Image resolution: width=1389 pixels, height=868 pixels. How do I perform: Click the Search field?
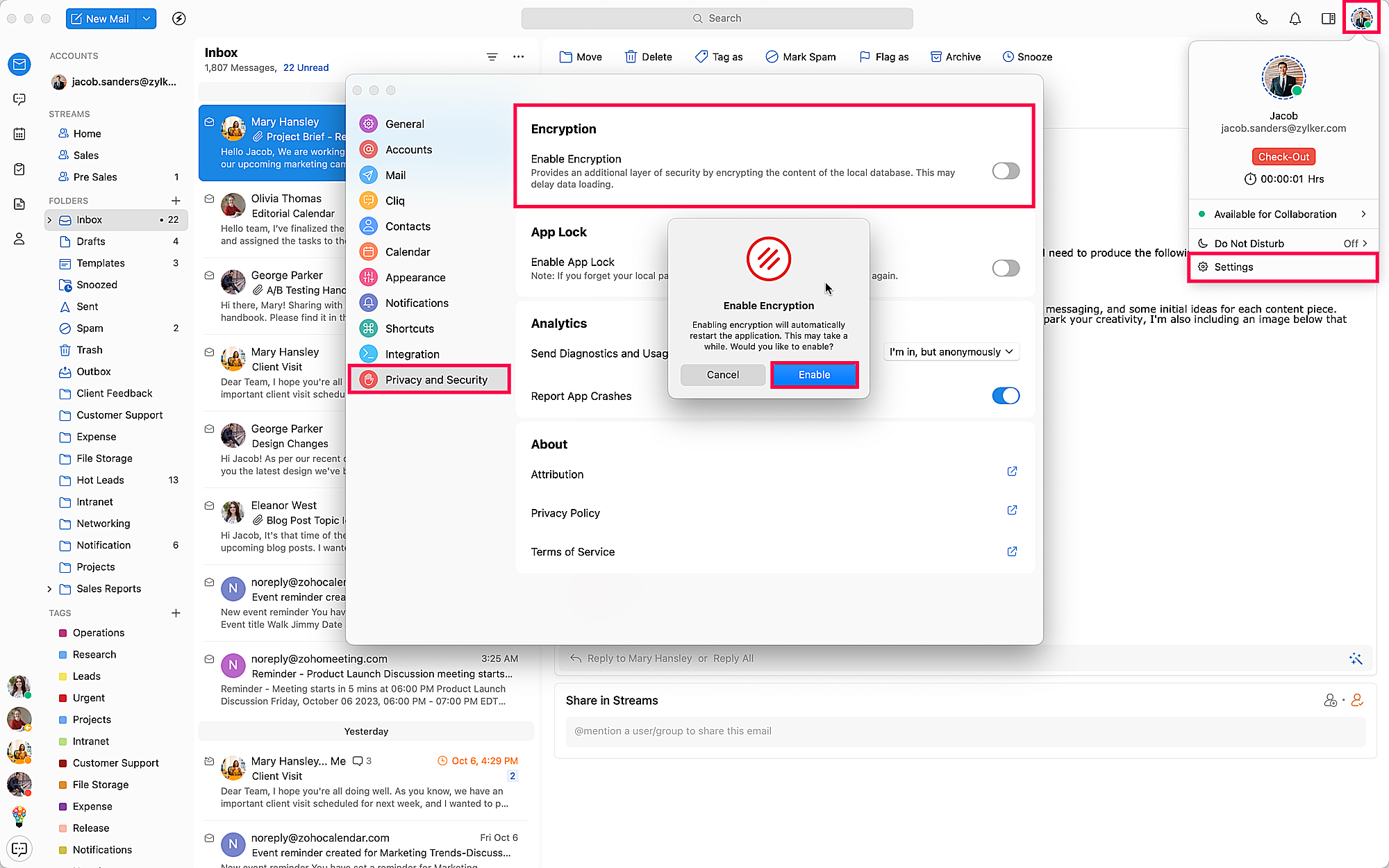pos(717,19)
